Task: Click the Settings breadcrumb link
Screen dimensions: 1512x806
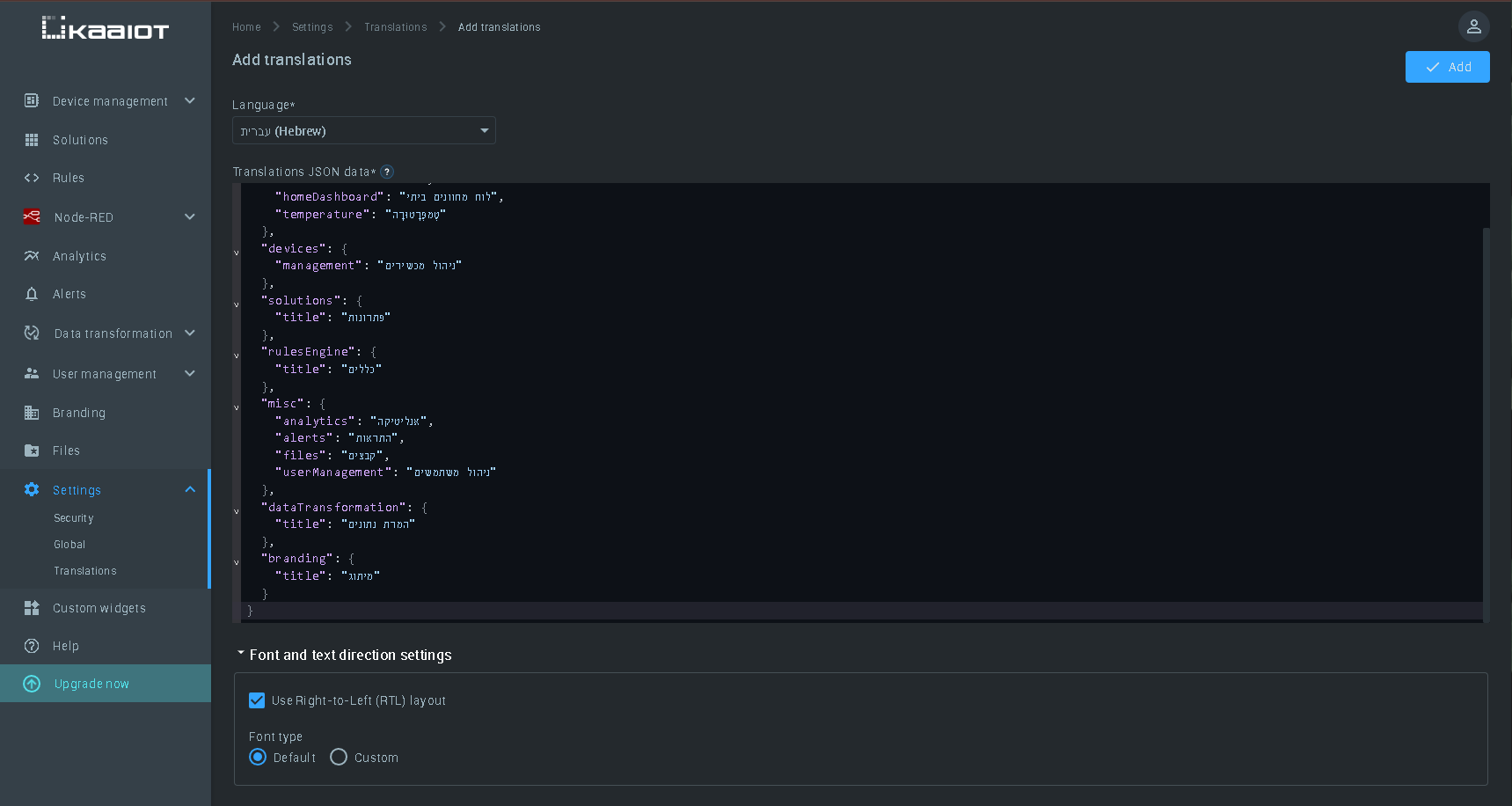Action: click(312, 27)
